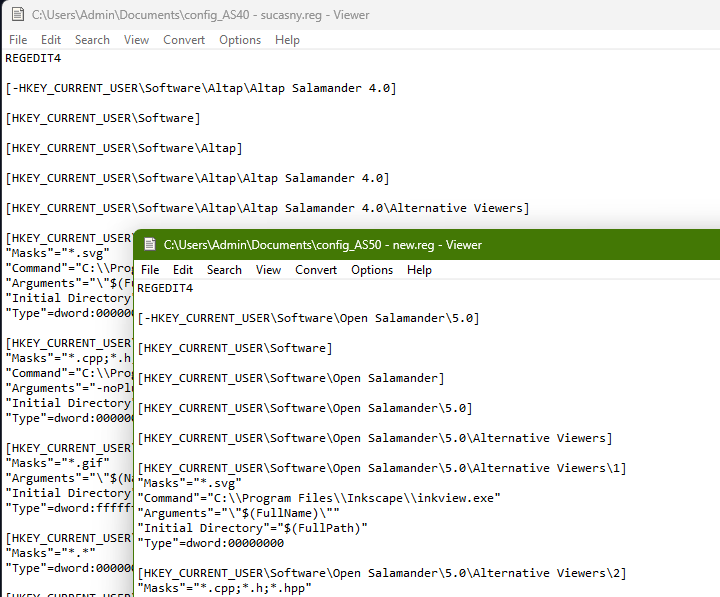Screen dimensions: 720x597
Task: Open File menu in config_AS50 viewer window
Action: [x=150, y=270]
